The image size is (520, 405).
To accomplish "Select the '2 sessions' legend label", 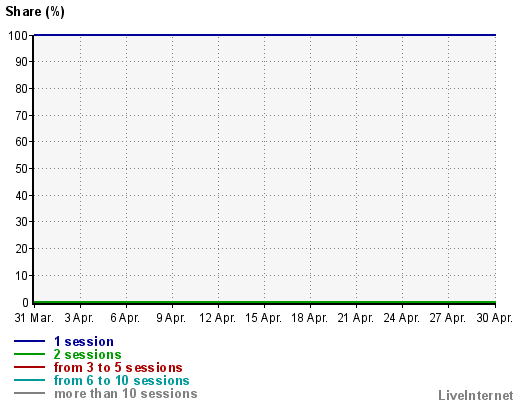I will 87,355.
